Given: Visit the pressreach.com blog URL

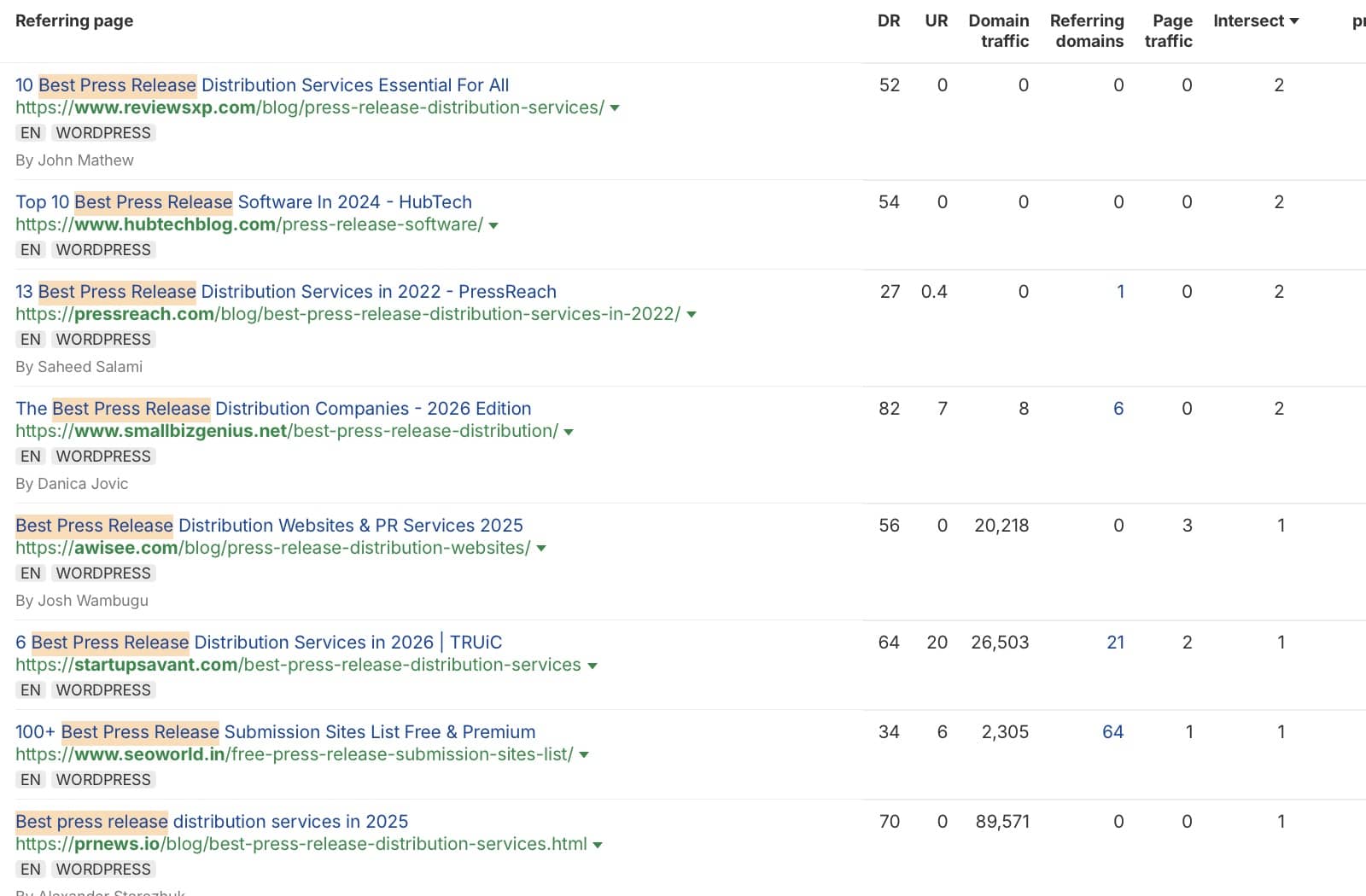Looking at the screenshot, I should 348,314.
